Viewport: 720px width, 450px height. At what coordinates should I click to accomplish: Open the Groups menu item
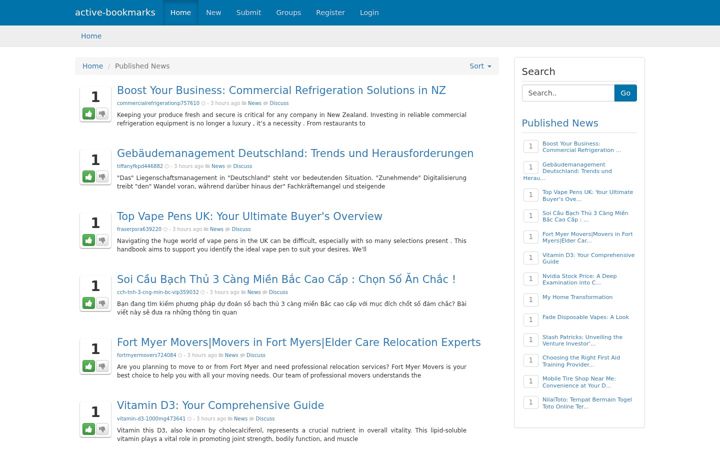pyautogui.click(x=288, y=12)
